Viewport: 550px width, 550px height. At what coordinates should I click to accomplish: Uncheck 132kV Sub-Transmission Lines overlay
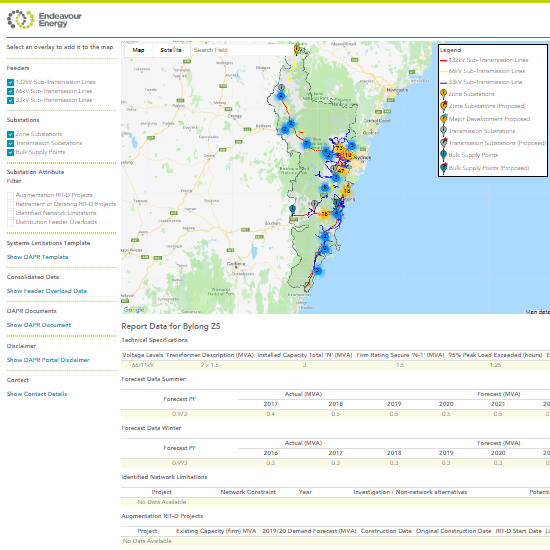pyautogui.click(x=10, y=82)
